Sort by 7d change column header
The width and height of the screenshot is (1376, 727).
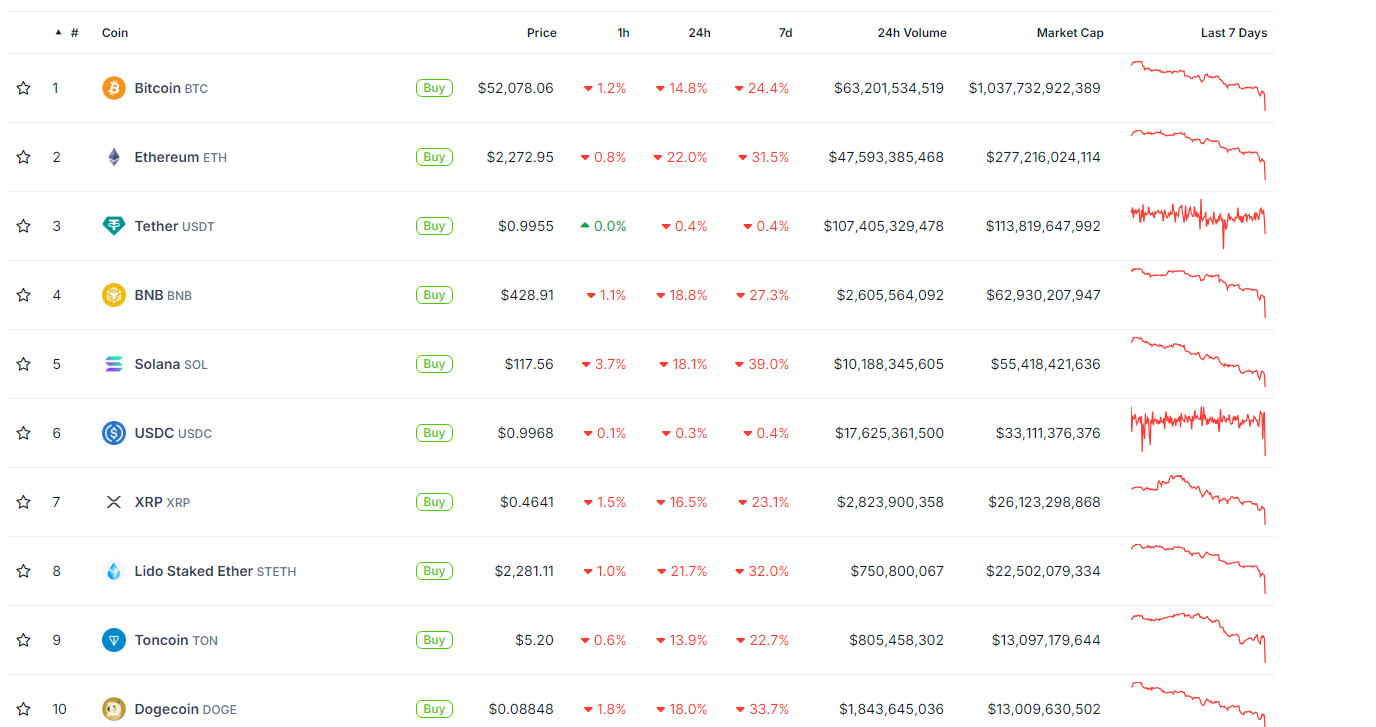(x=785, y=33)
